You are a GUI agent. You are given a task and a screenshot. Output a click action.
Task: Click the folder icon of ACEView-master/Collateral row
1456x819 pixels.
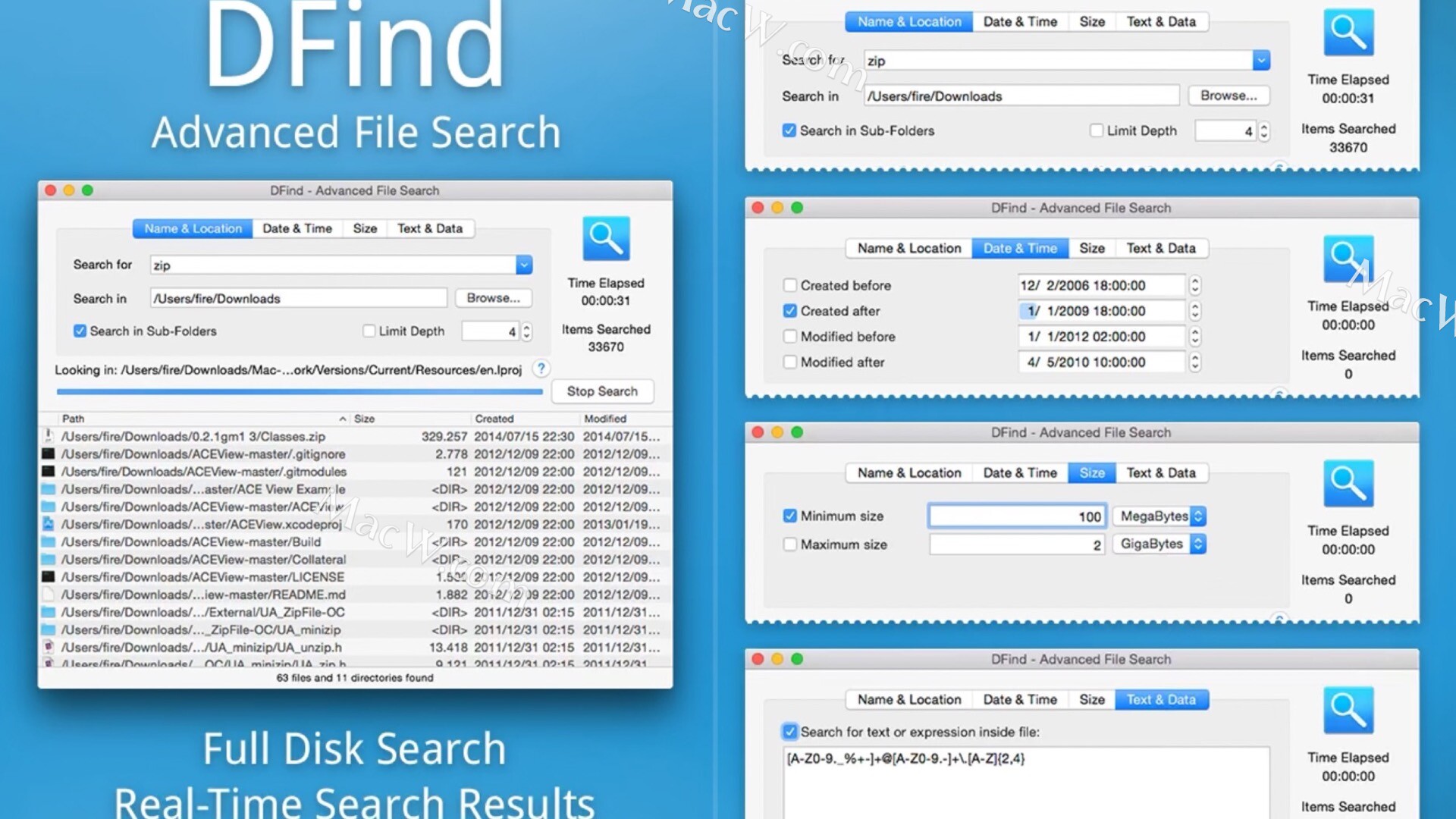[x=49, y=559]
